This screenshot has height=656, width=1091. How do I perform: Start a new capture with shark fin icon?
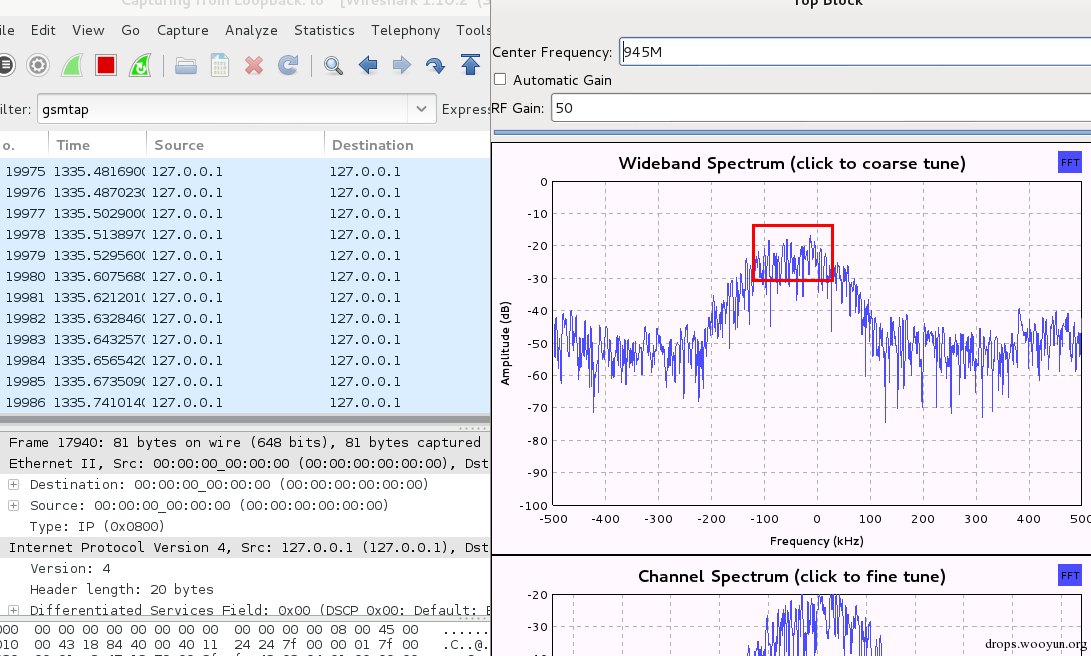[x=72, y=66]
